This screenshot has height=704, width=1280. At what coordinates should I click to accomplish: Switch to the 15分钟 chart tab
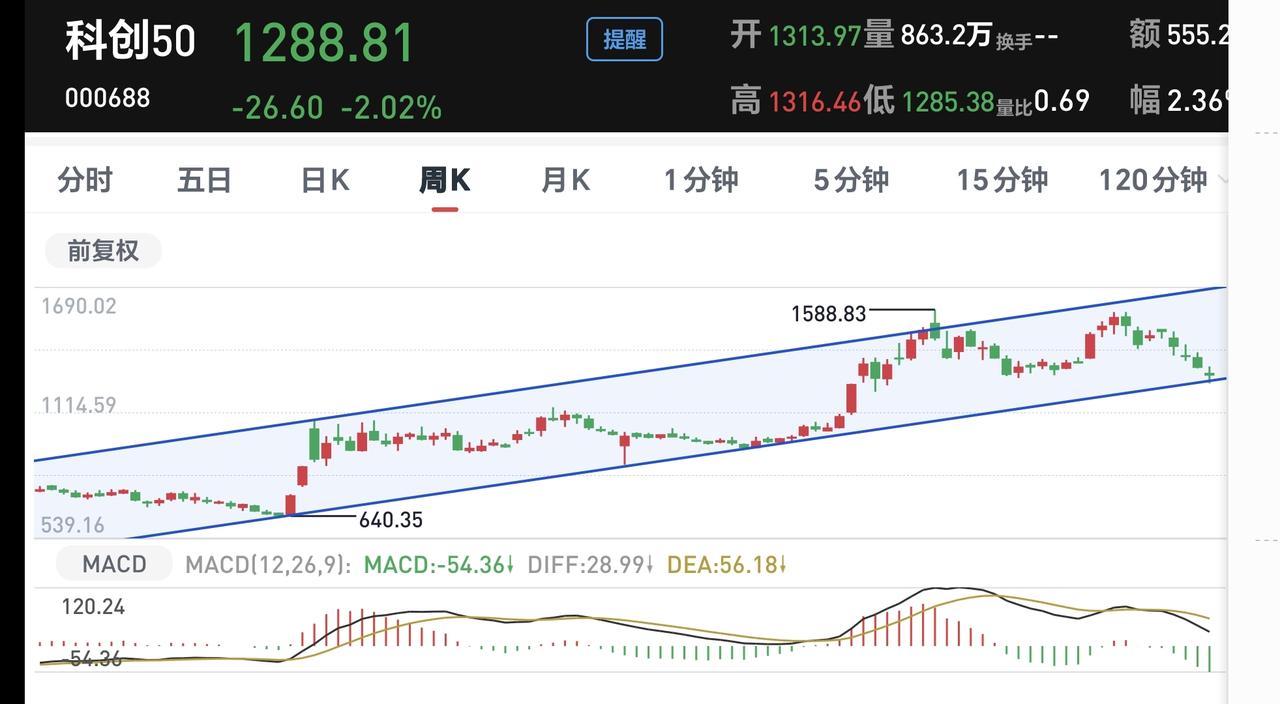pos(1002,180)
